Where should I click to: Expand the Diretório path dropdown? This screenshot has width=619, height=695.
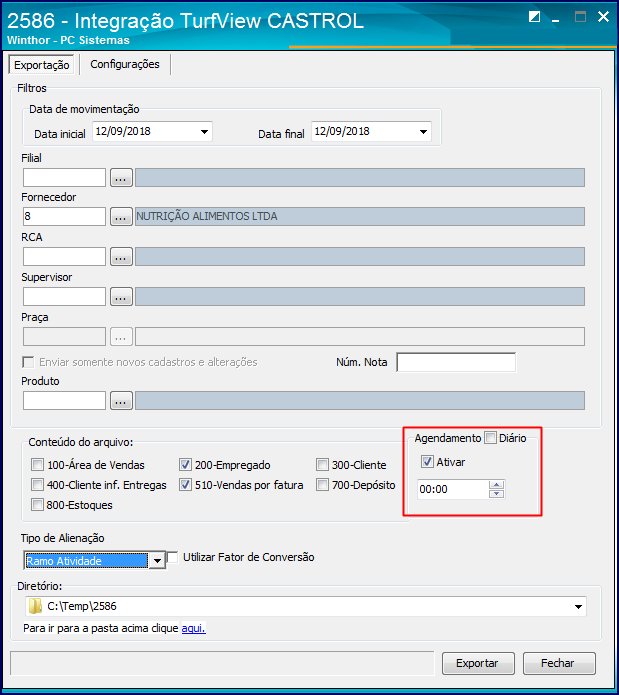tap(578, 607)
